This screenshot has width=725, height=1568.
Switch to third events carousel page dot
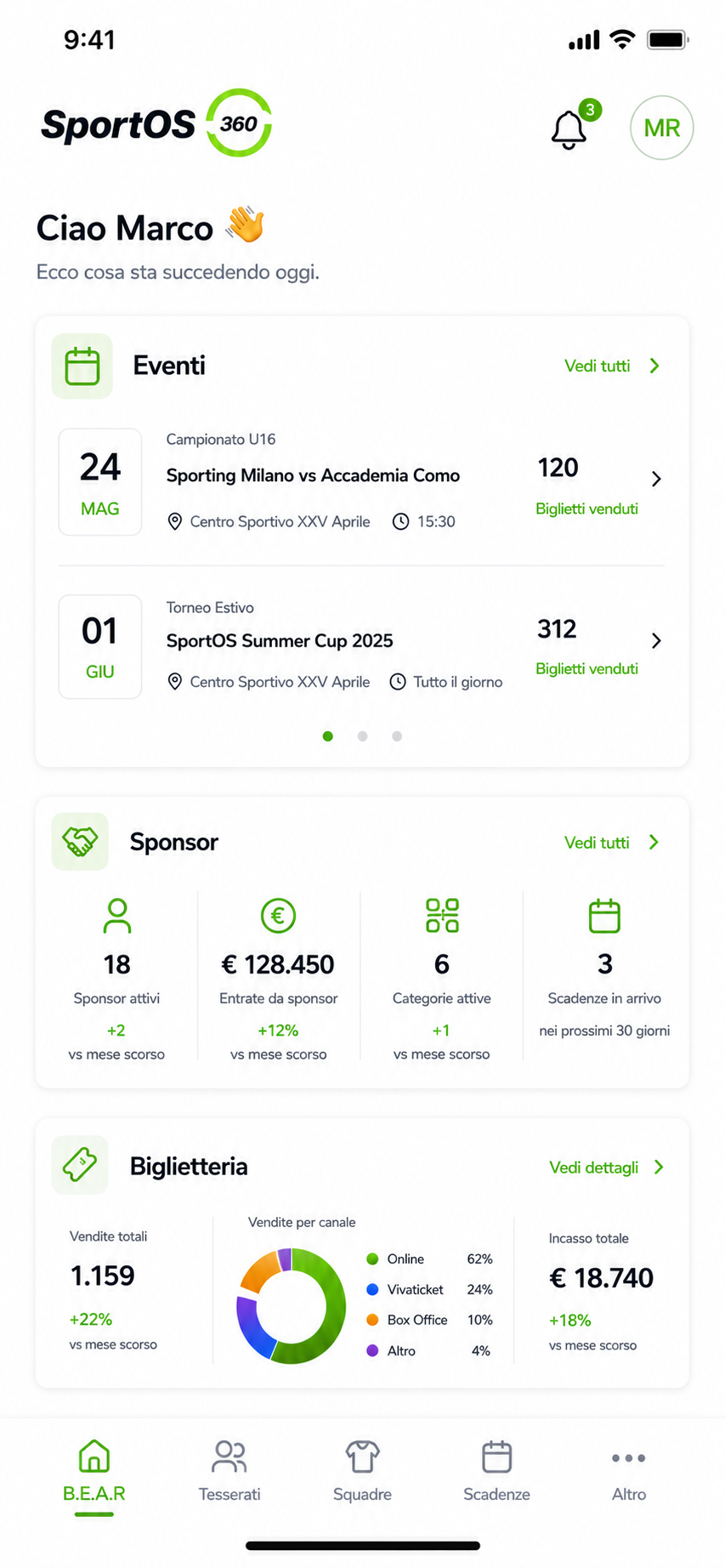click(x=397, y=736)
